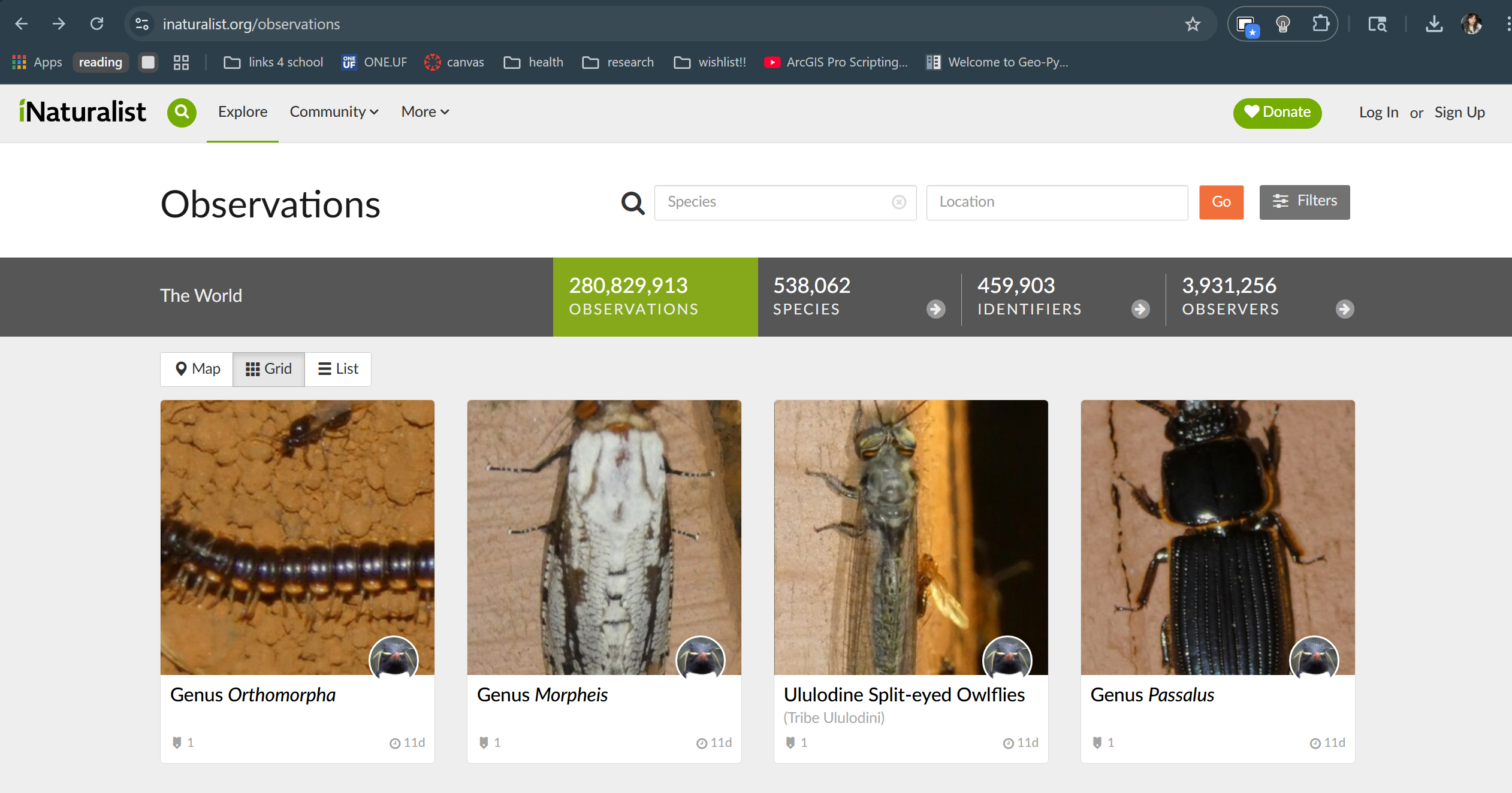Open the Filters panel
The height and width of the screenshot is (793, 1512).
[x=1305, y=202]
